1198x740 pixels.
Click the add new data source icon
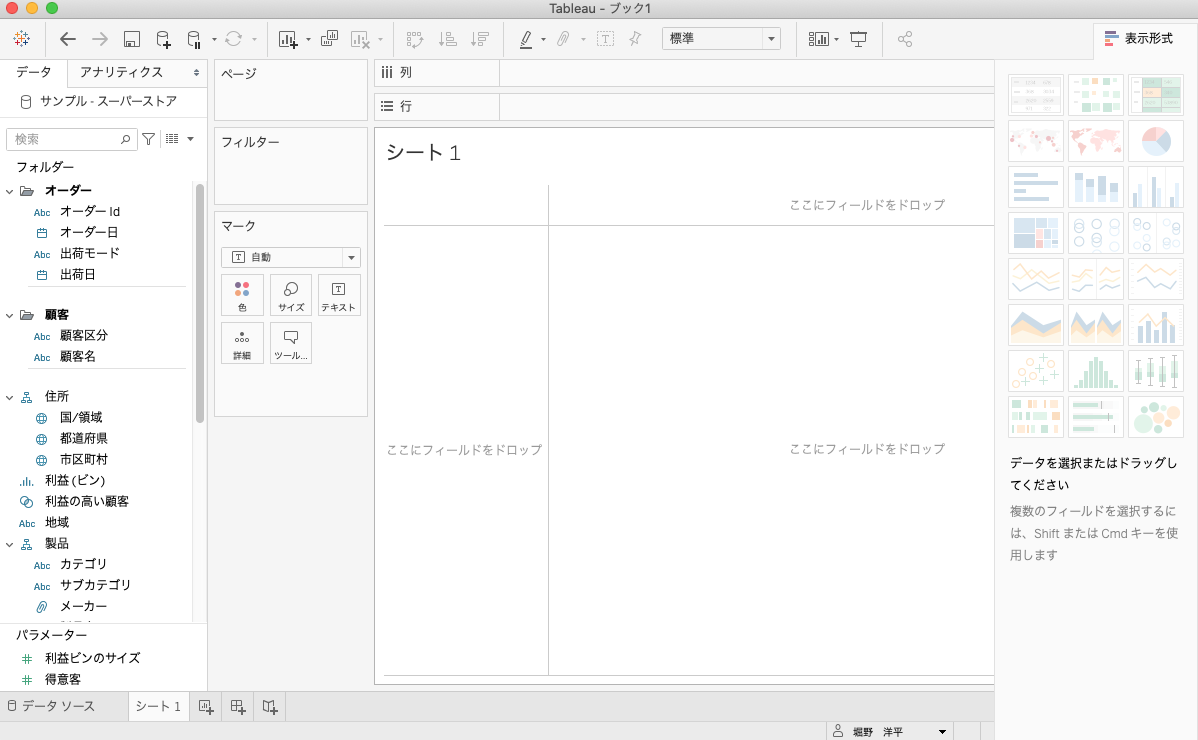click(x=163, y=39)
